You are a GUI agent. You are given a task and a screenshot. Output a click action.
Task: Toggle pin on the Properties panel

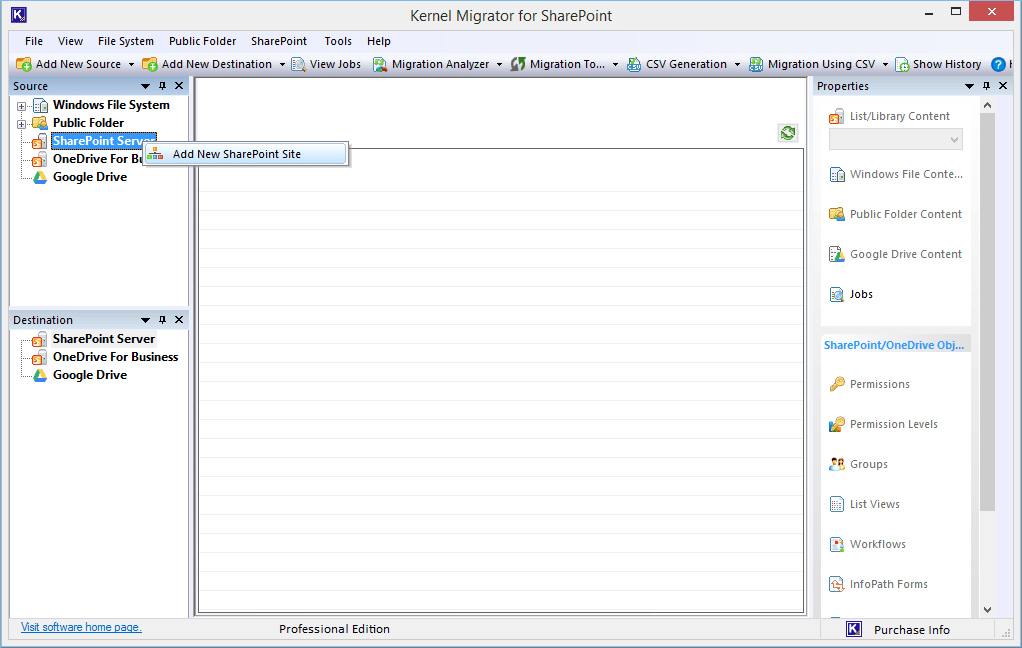click(986, 86)
